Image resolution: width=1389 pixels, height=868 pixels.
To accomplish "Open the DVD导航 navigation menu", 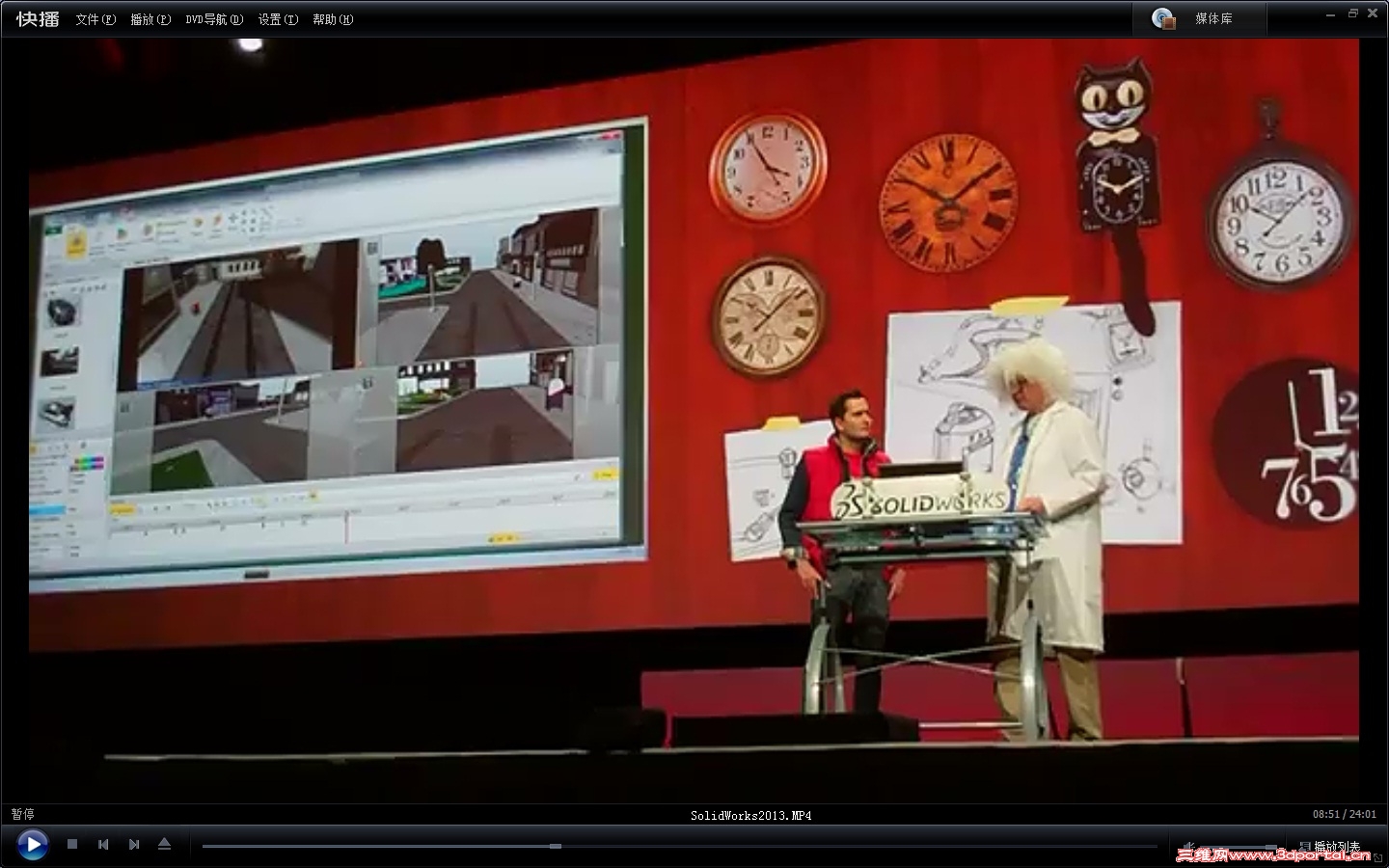I will pos(214,19).
